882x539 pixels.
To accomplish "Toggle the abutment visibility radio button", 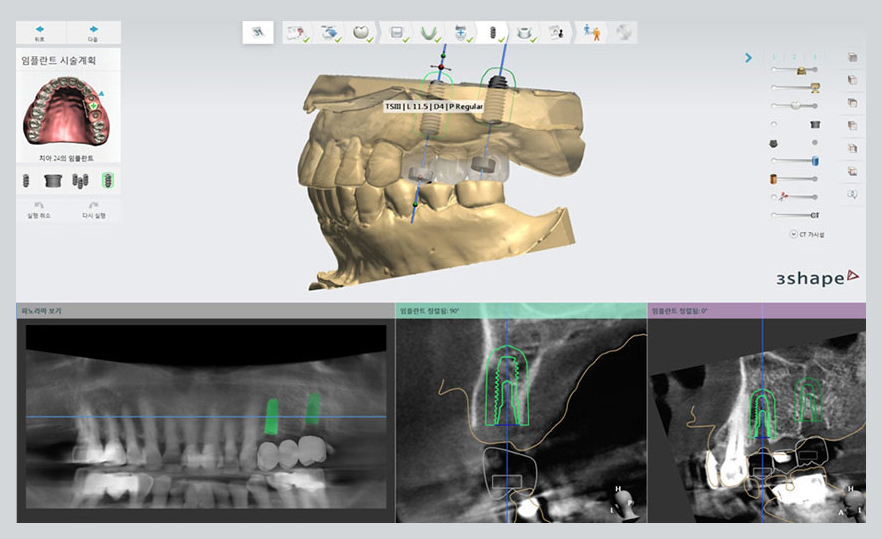I will pyautogui.click(x=774, y=124).
